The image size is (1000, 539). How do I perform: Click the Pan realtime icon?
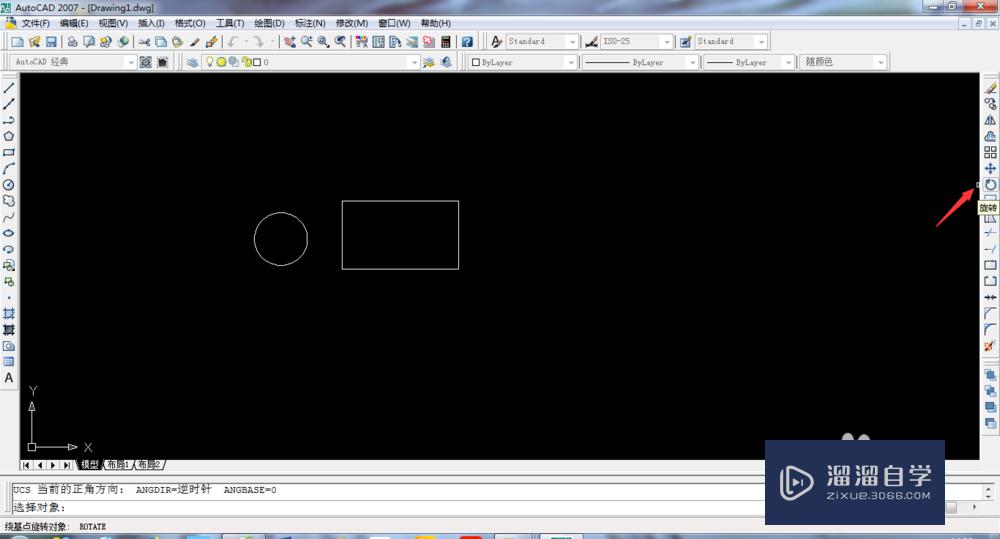(x=290, y=41)
